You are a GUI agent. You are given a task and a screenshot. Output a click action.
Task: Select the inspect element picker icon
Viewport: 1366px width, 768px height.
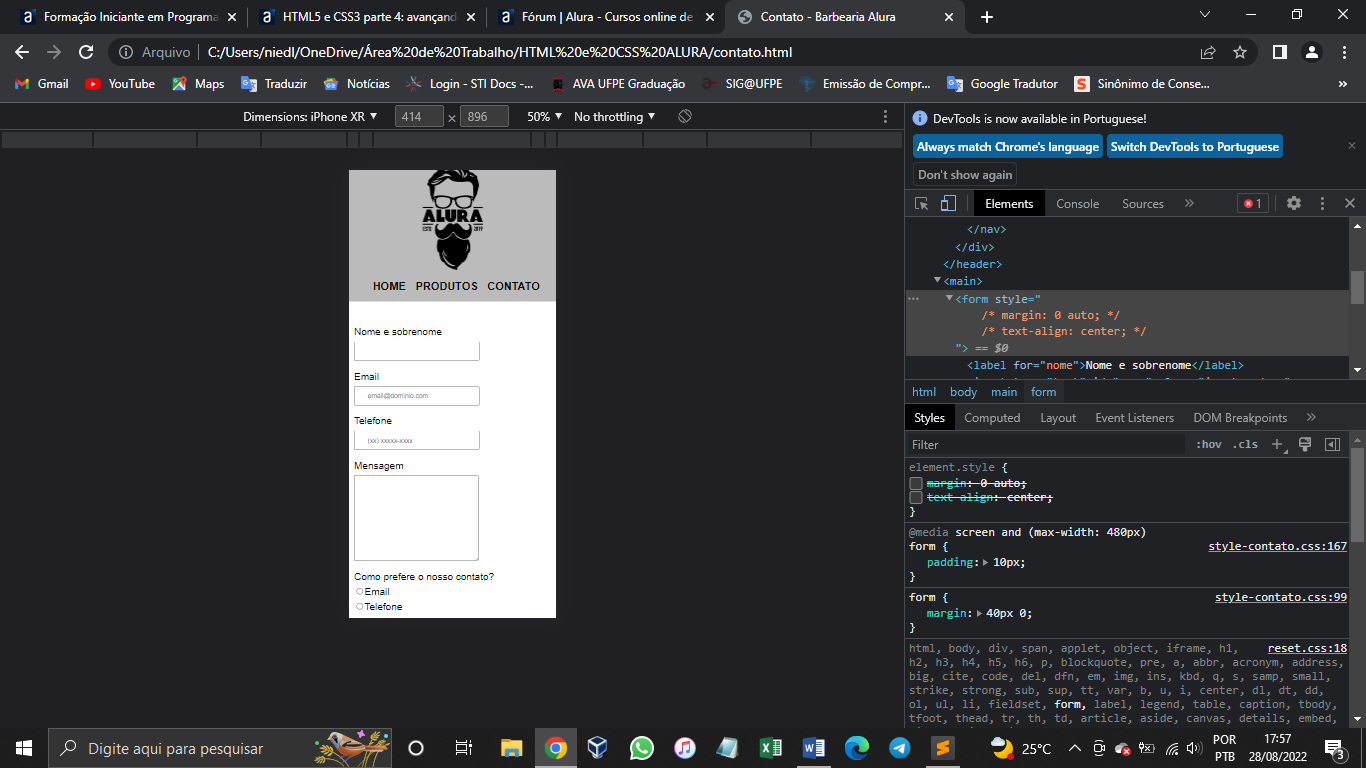pos(922,203)
